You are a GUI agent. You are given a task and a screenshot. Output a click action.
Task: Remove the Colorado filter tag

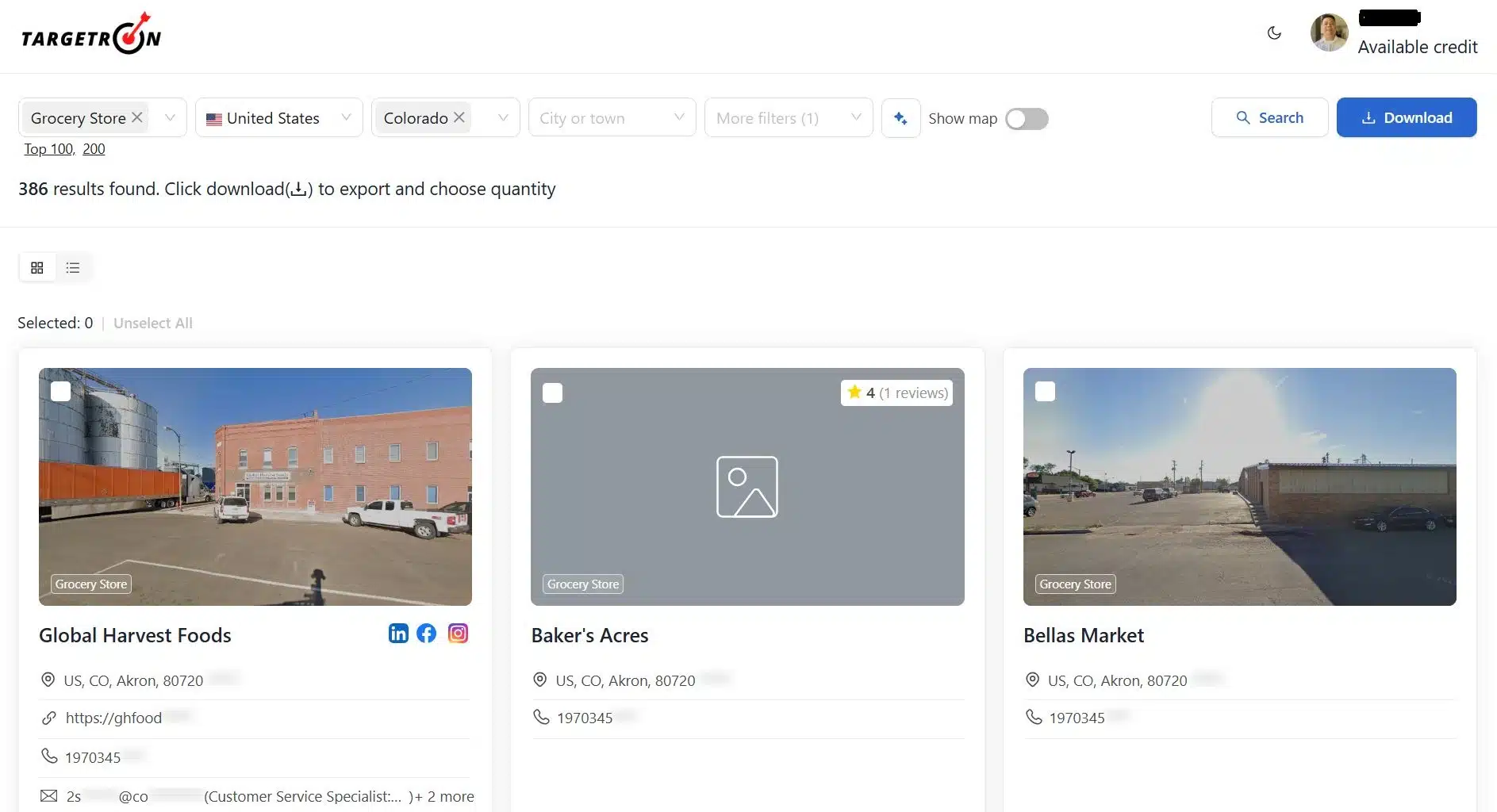(x=459, y=117)
